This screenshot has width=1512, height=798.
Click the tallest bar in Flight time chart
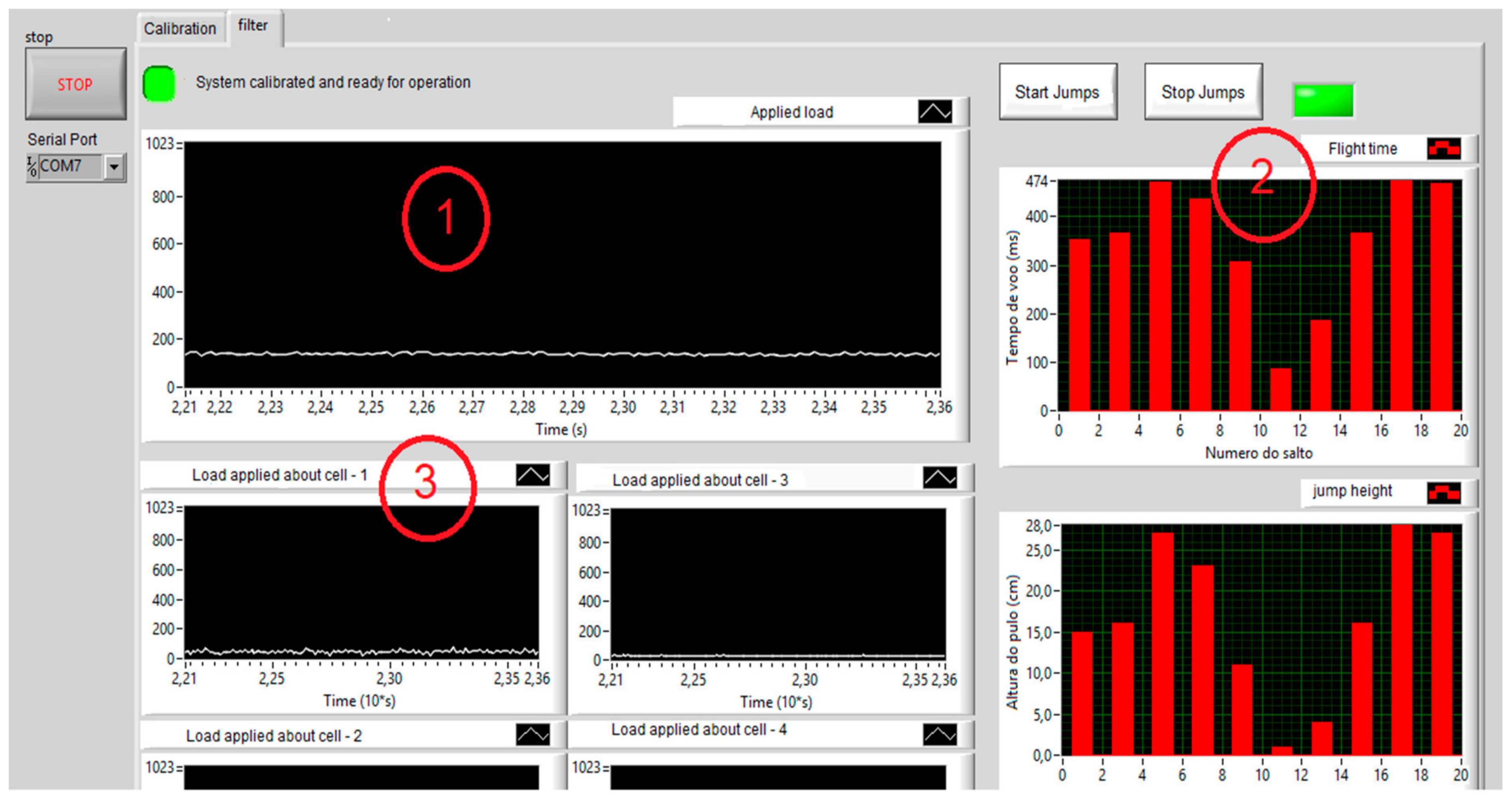click(x=1401, y=293)
